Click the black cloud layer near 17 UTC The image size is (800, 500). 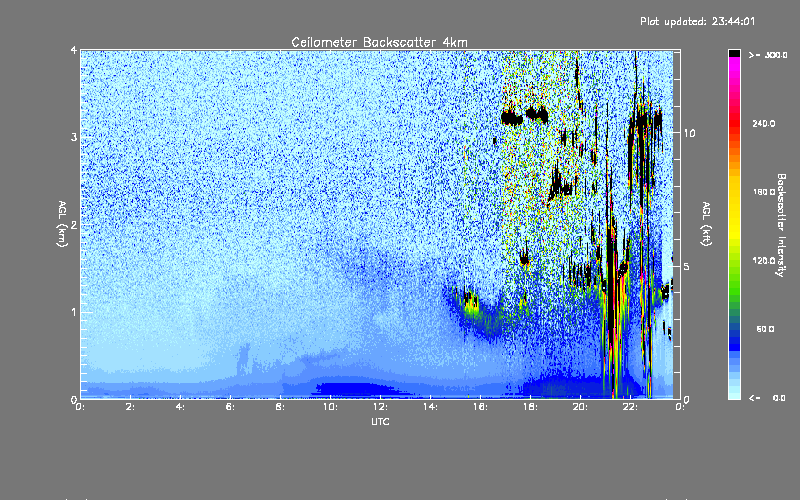(512, 118)
